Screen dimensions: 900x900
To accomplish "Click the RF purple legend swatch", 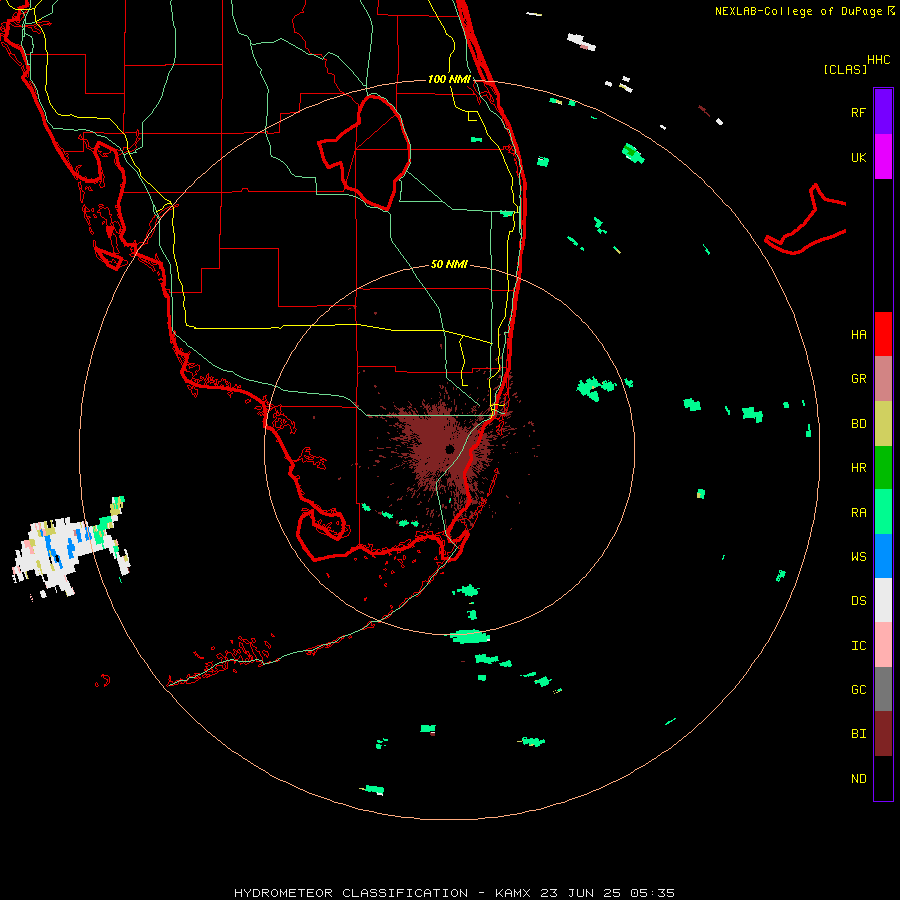I will [x=883, y=111].
